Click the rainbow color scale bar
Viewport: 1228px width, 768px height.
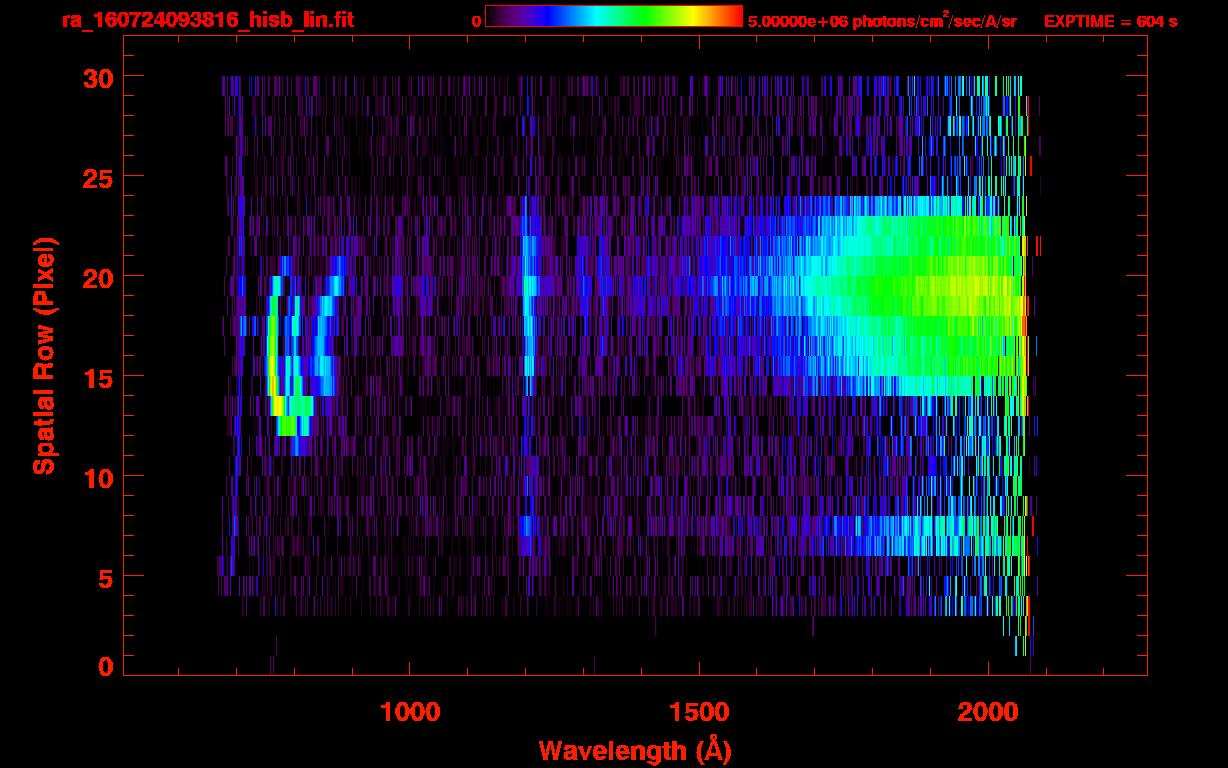614,16
